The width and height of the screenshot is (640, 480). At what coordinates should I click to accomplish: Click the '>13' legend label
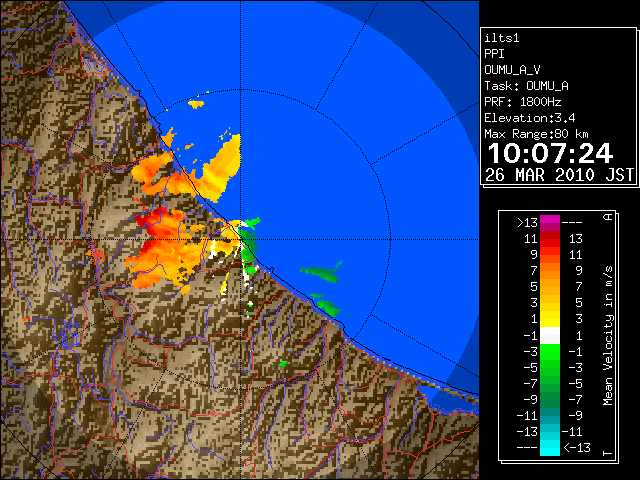click(x=527, y=223)
